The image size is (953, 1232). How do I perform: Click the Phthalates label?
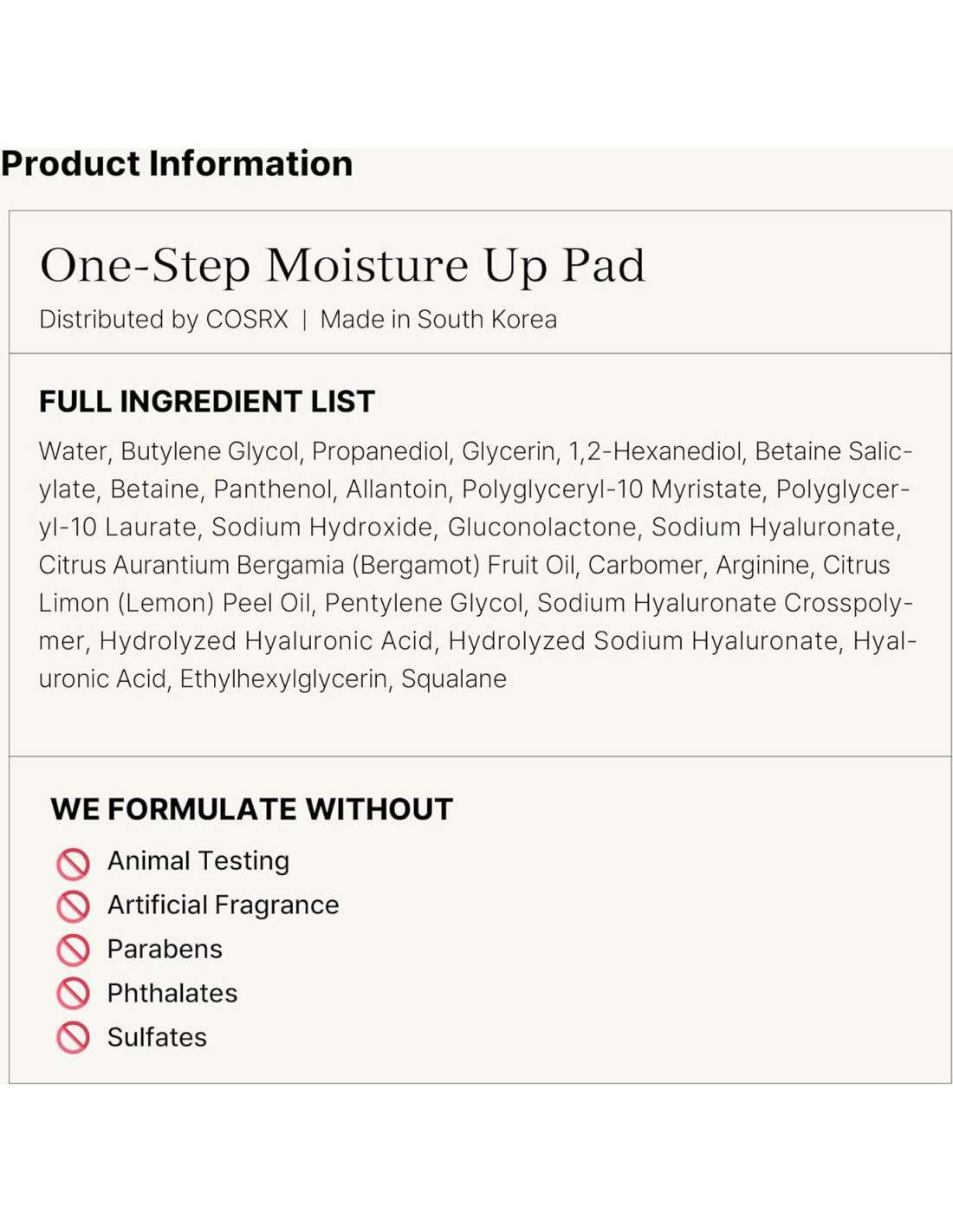click(172, 994)
